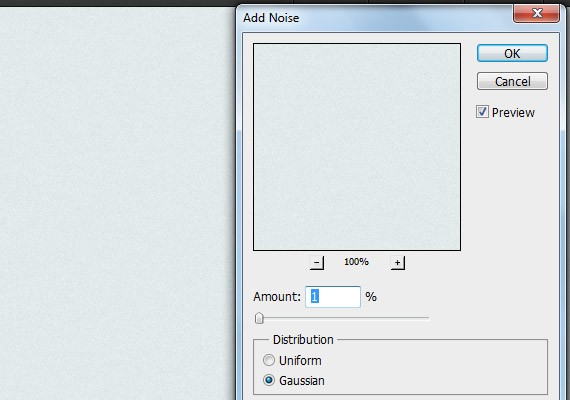Cancel the Add Noise filter

click(x=512, y=81)
